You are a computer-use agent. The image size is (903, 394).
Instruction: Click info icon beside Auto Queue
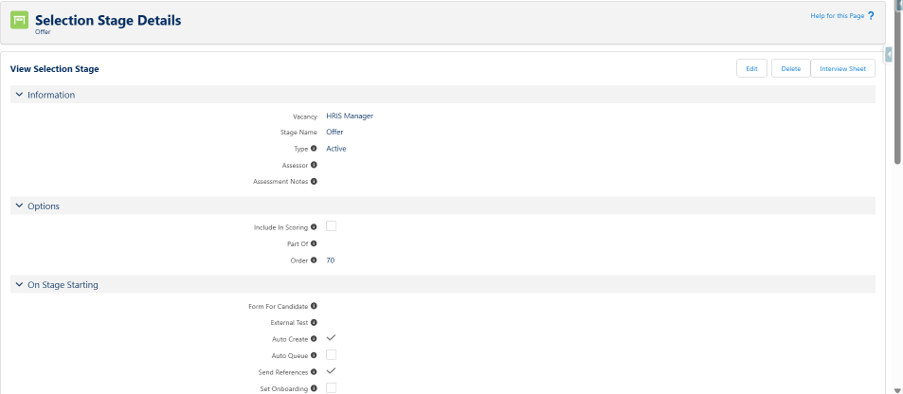(x=314, y=355)
